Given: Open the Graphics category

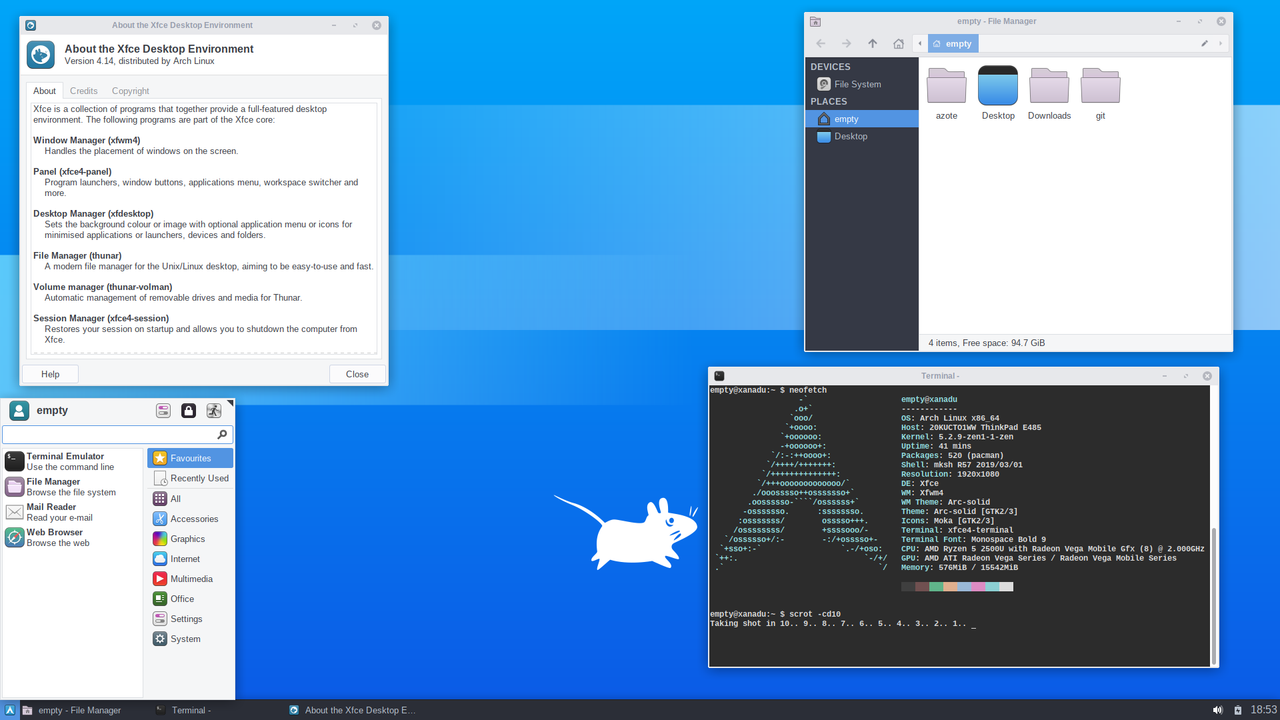Looking at the screenshot, I should click(190, 538).
